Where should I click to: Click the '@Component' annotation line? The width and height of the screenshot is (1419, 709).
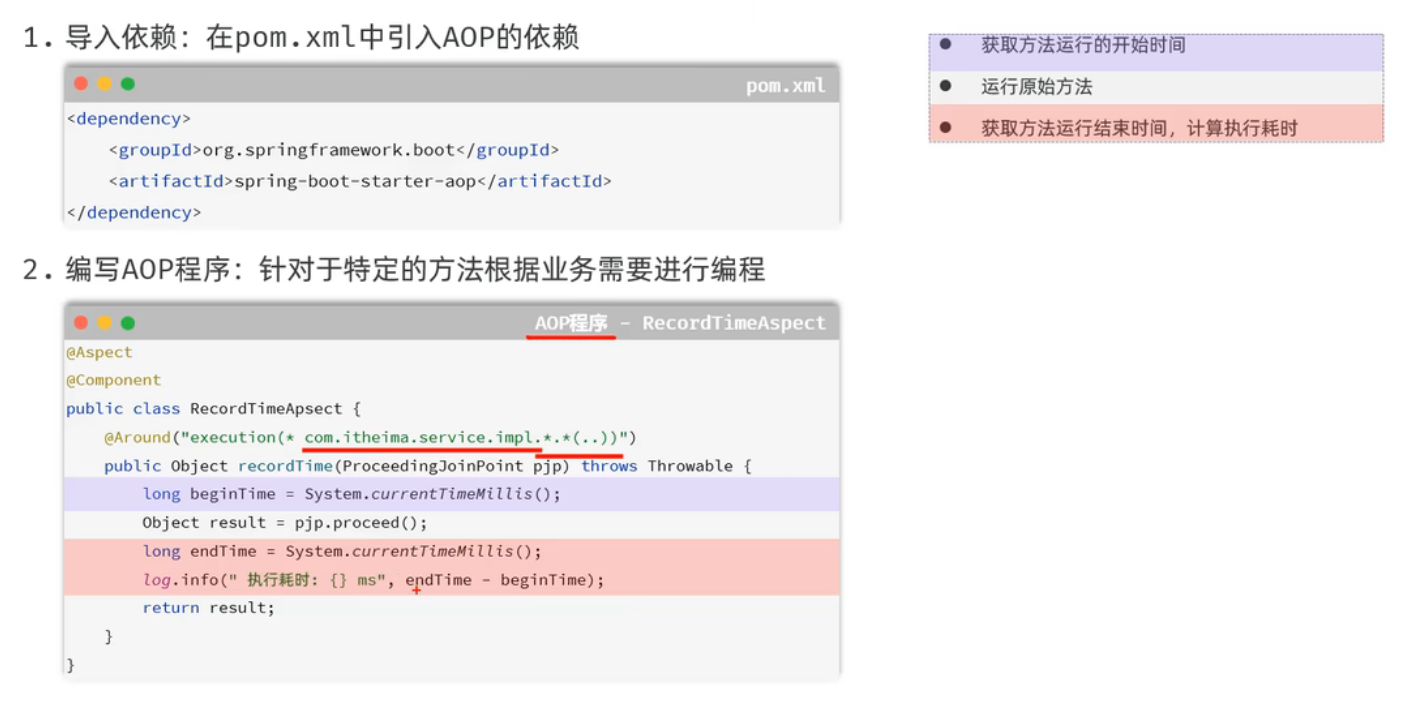(113, 380)
